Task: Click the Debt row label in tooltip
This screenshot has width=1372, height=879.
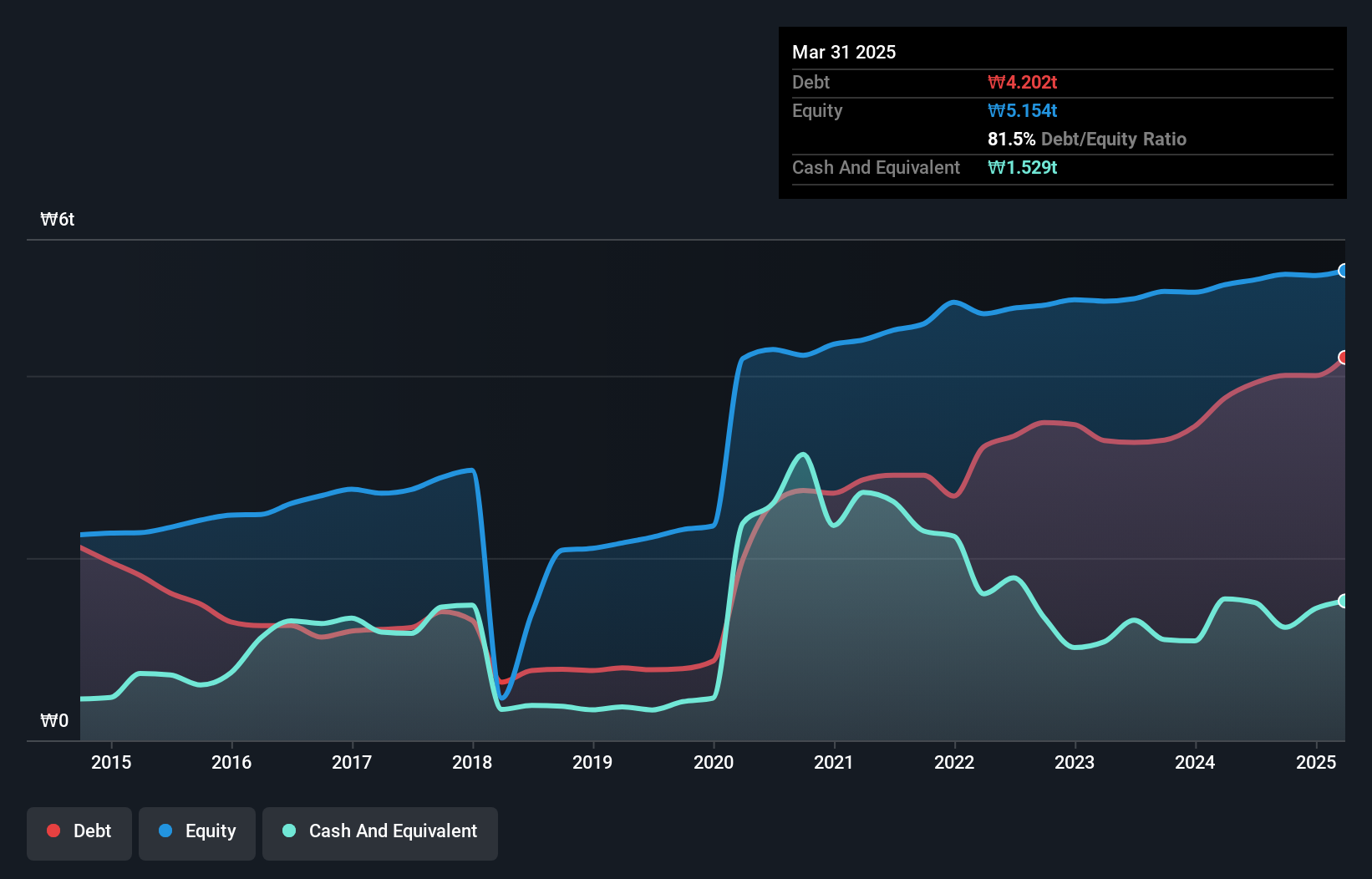Action: (x=810, y=83)
